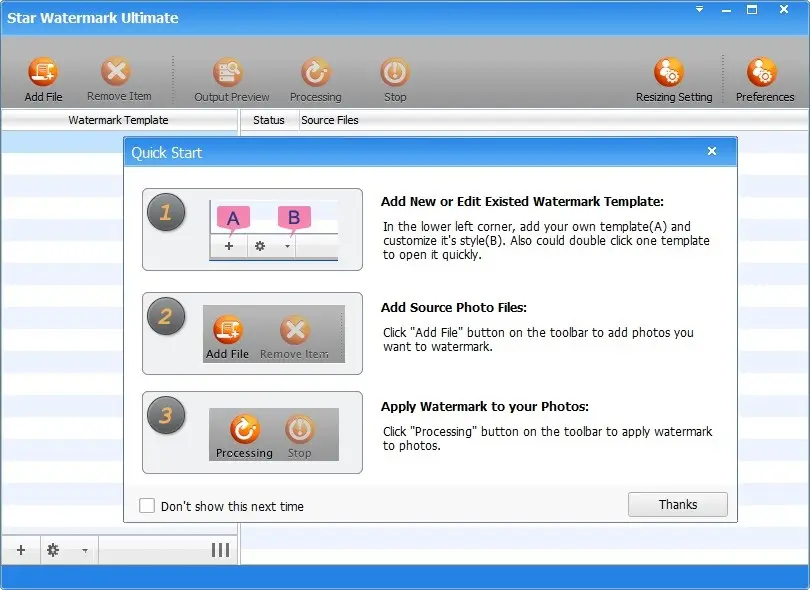This screenshot has width=810, height=590.
Task: Click the Thanks button
Action: pyautogui.click(x=678, y=504)
